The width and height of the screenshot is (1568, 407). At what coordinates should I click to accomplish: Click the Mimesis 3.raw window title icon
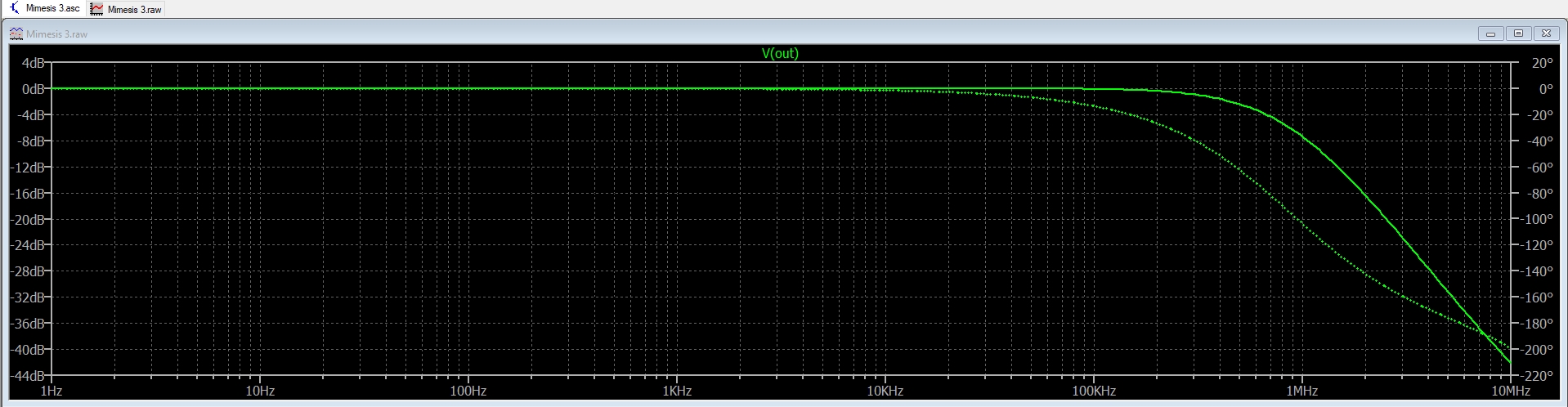pos(16,34)
